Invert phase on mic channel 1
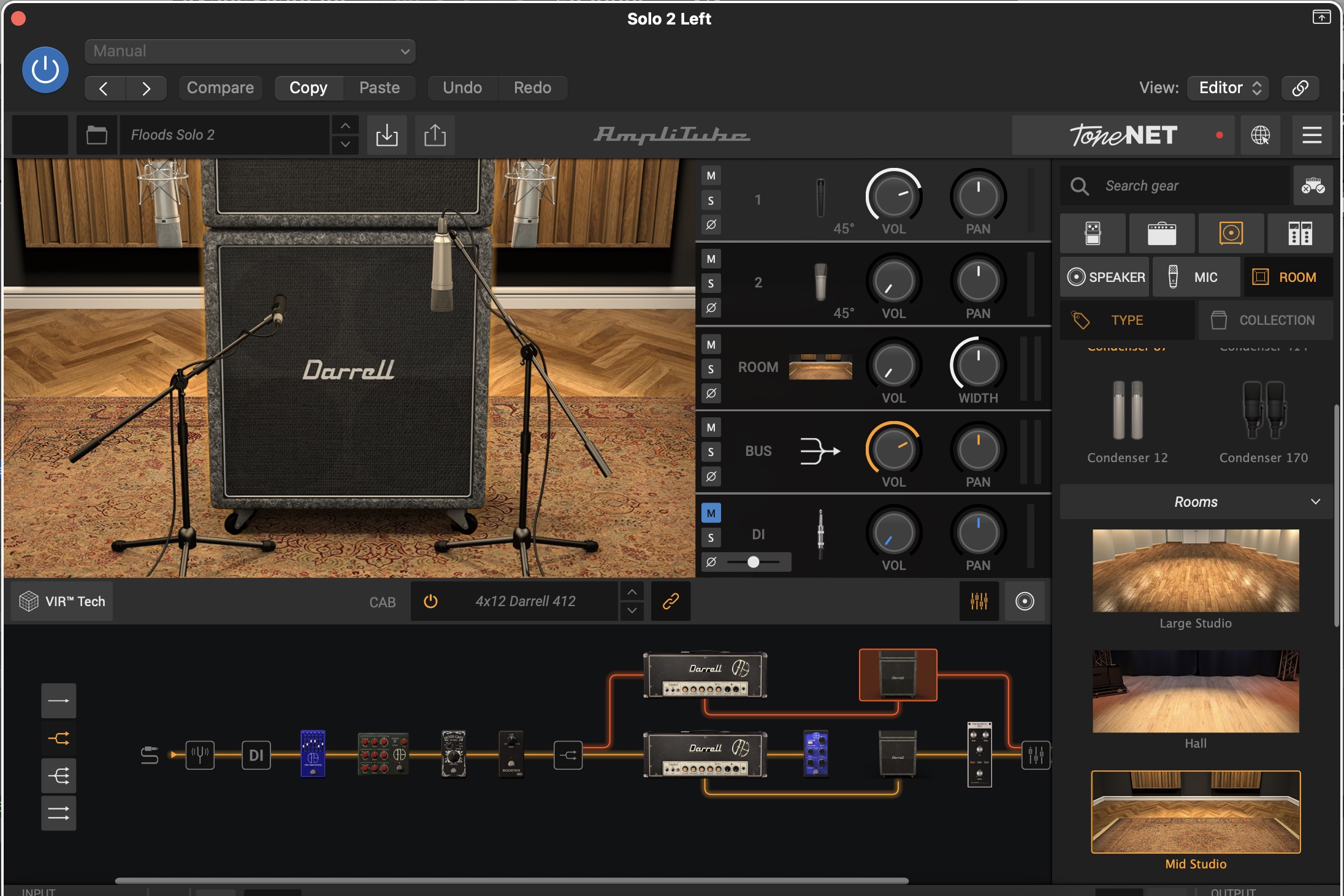This screenshot has height=896, width=1344. coord(711,225)
